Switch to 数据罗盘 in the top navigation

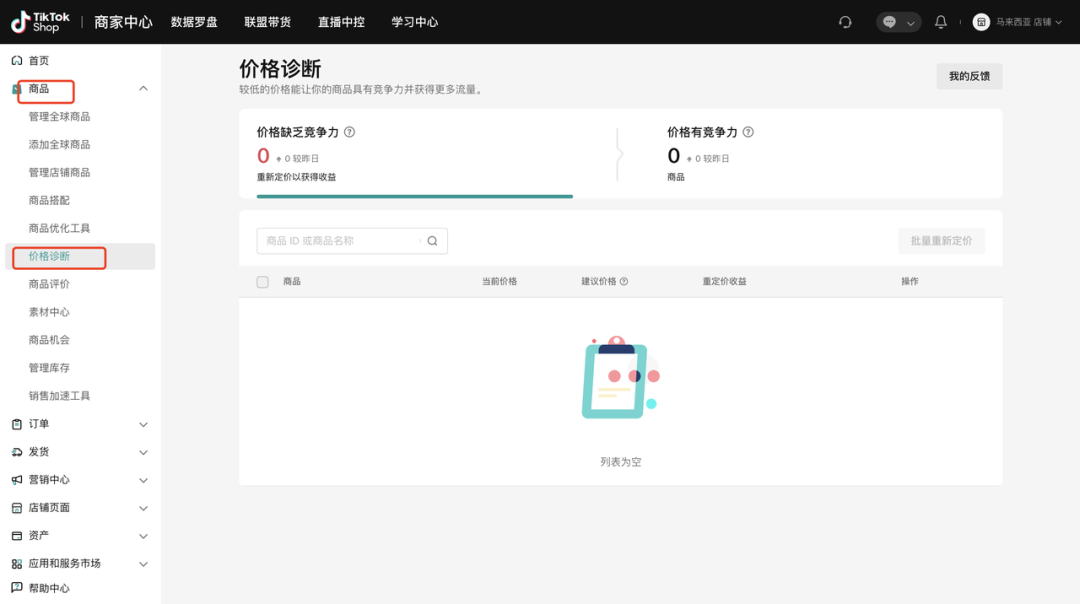(x=194, y=21)
